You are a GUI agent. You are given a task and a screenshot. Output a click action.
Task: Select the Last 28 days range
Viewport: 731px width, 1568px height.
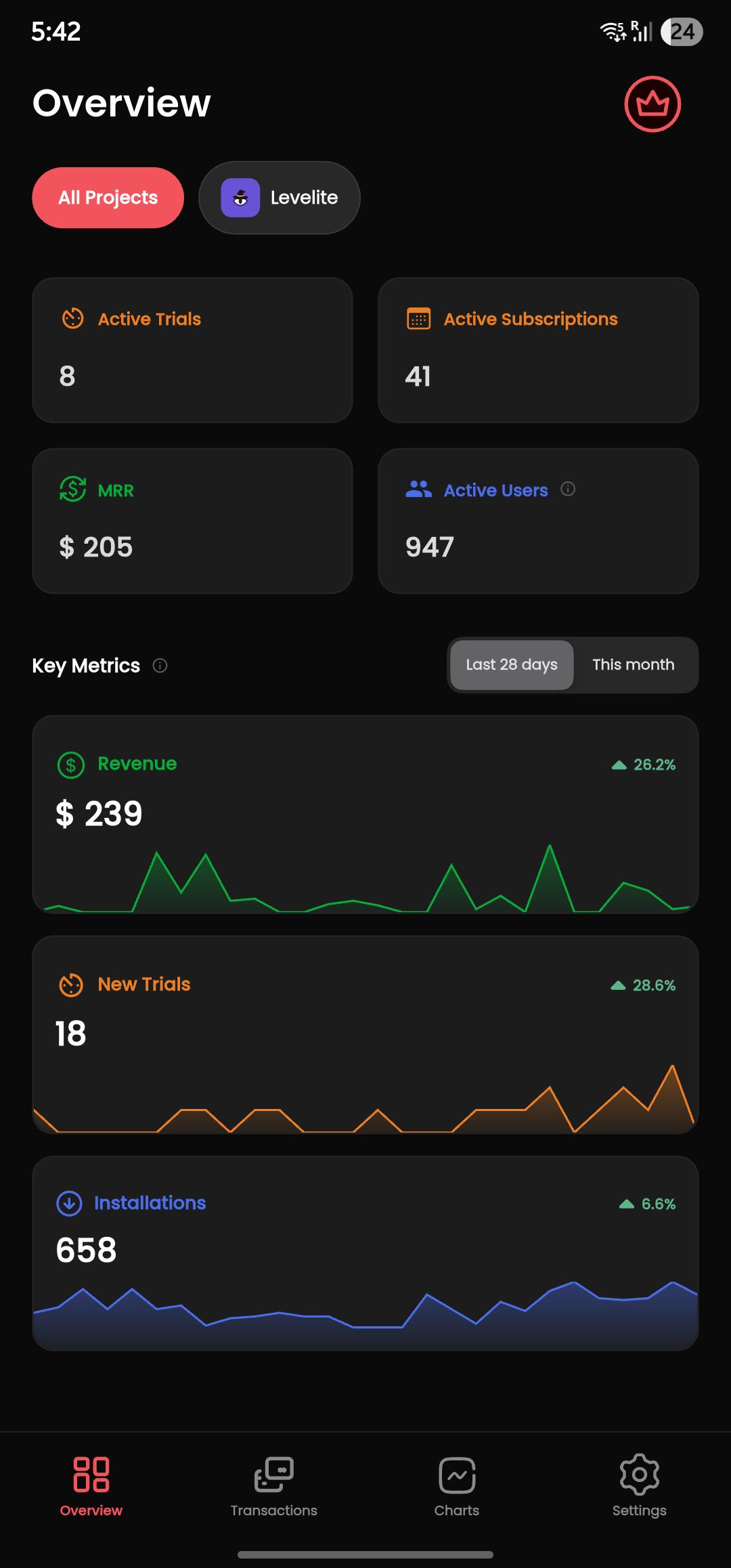click(512, 665)
